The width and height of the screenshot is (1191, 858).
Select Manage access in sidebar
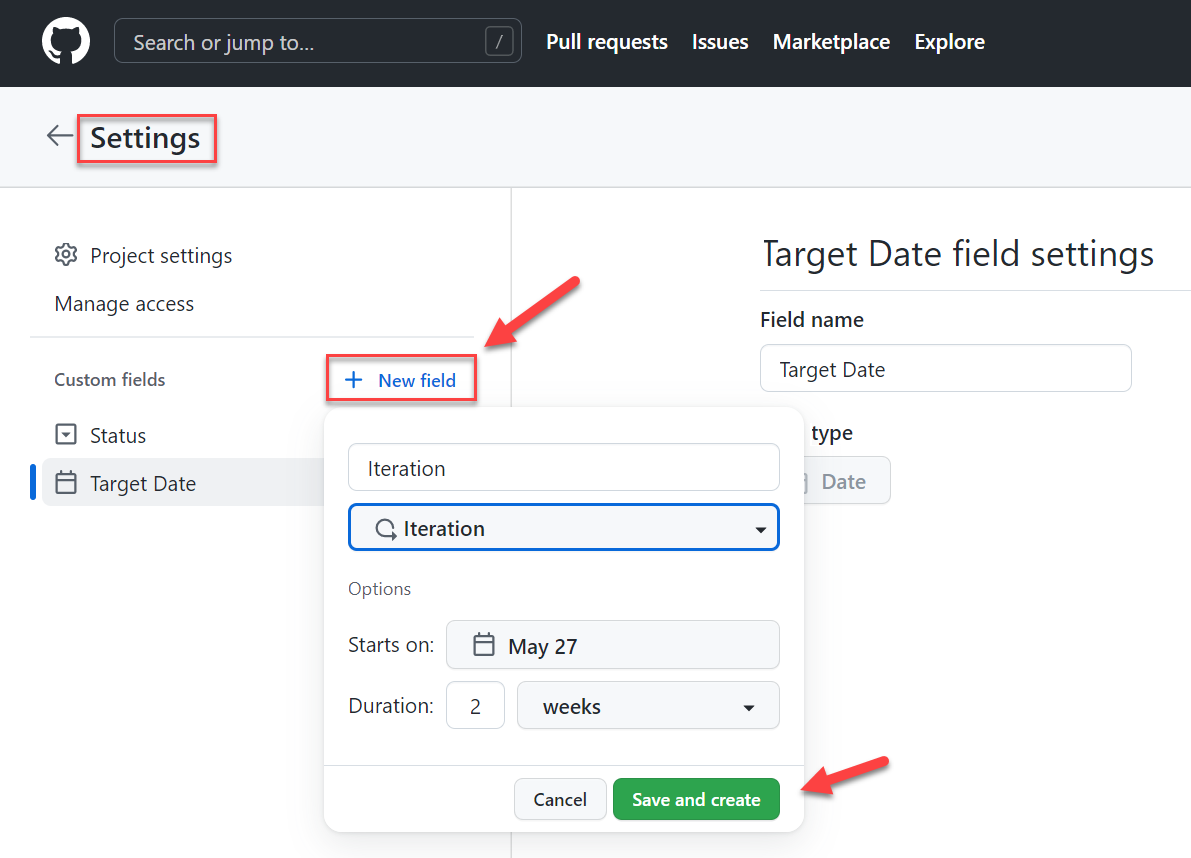(124, 304)
